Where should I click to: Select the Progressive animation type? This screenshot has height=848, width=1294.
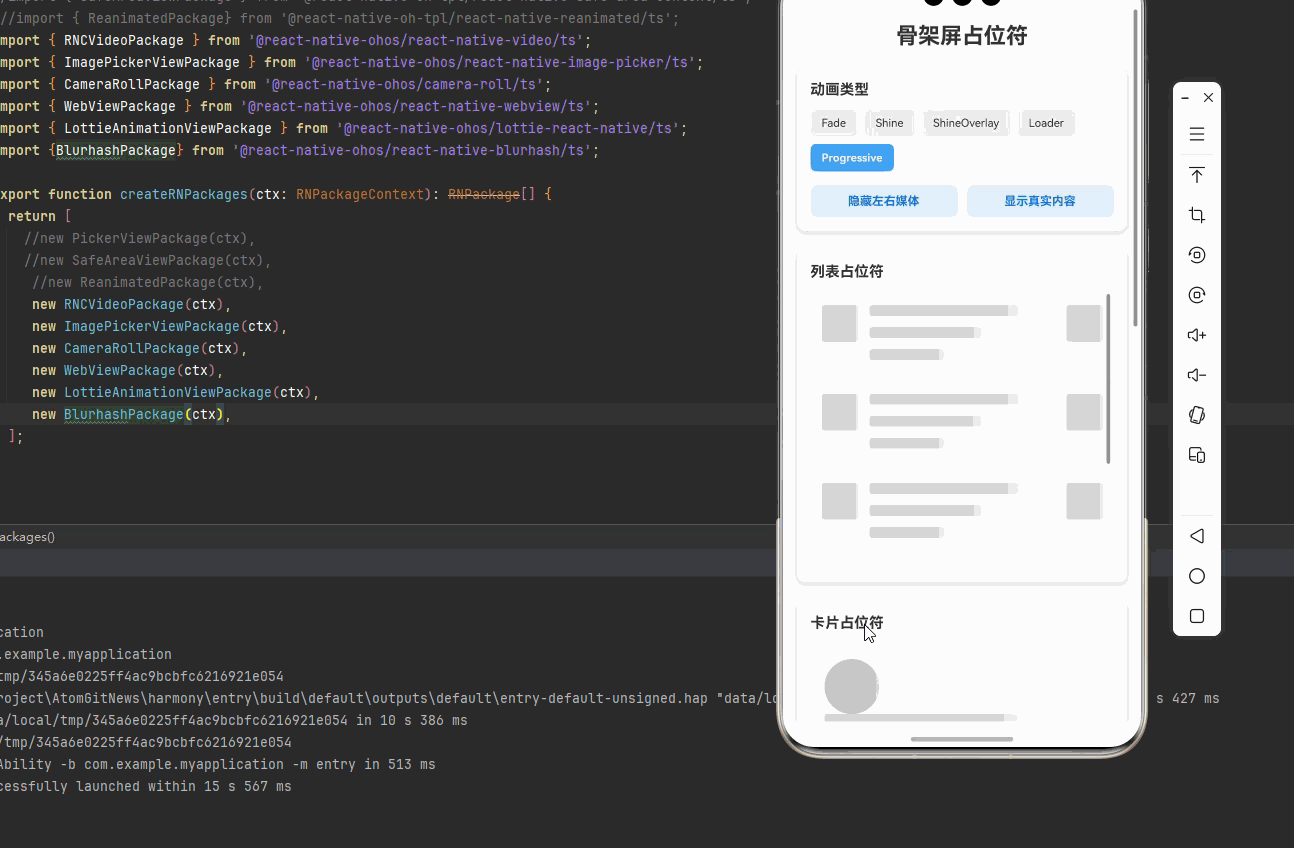(852, 158)
